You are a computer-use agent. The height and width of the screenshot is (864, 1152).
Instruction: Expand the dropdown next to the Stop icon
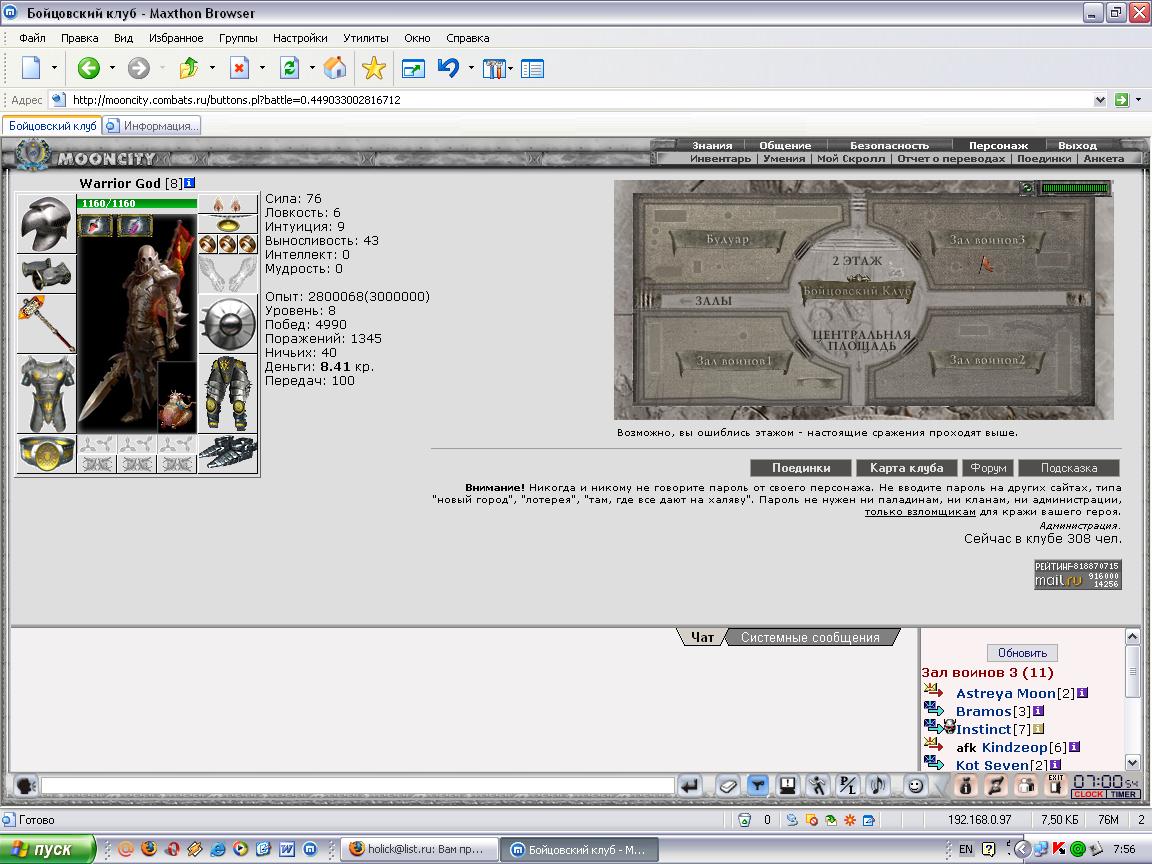click(262, 68)
